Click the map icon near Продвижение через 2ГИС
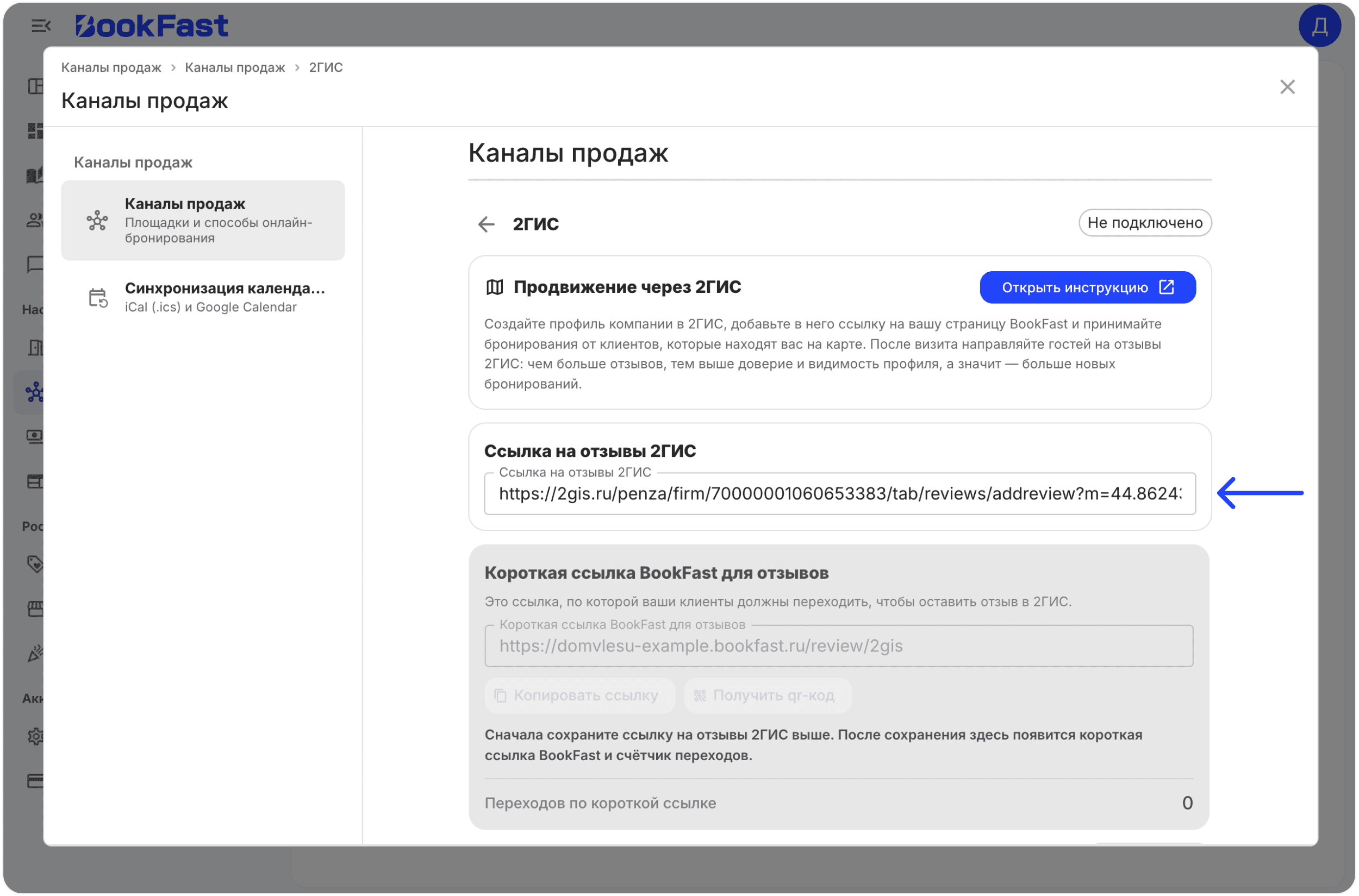 (x=495, y=287)
